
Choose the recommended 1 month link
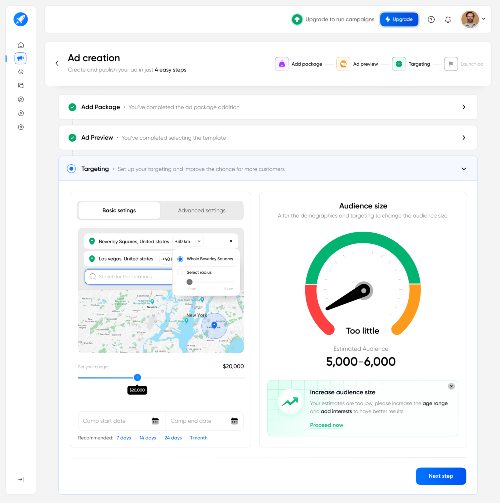(198, 438)
